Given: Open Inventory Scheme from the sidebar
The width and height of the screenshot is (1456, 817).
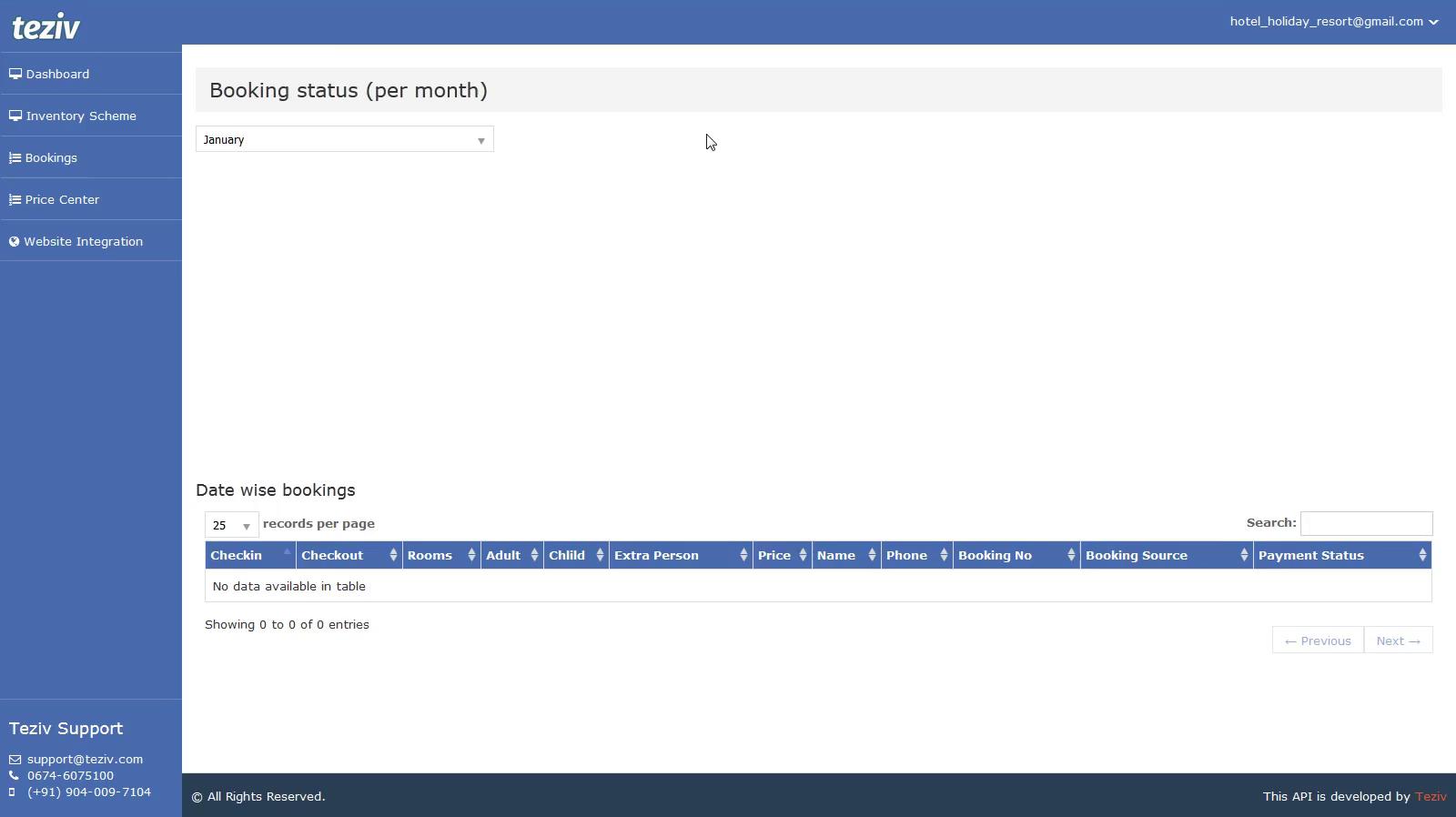Looking at the screenshot, I should tap(91, 116).
